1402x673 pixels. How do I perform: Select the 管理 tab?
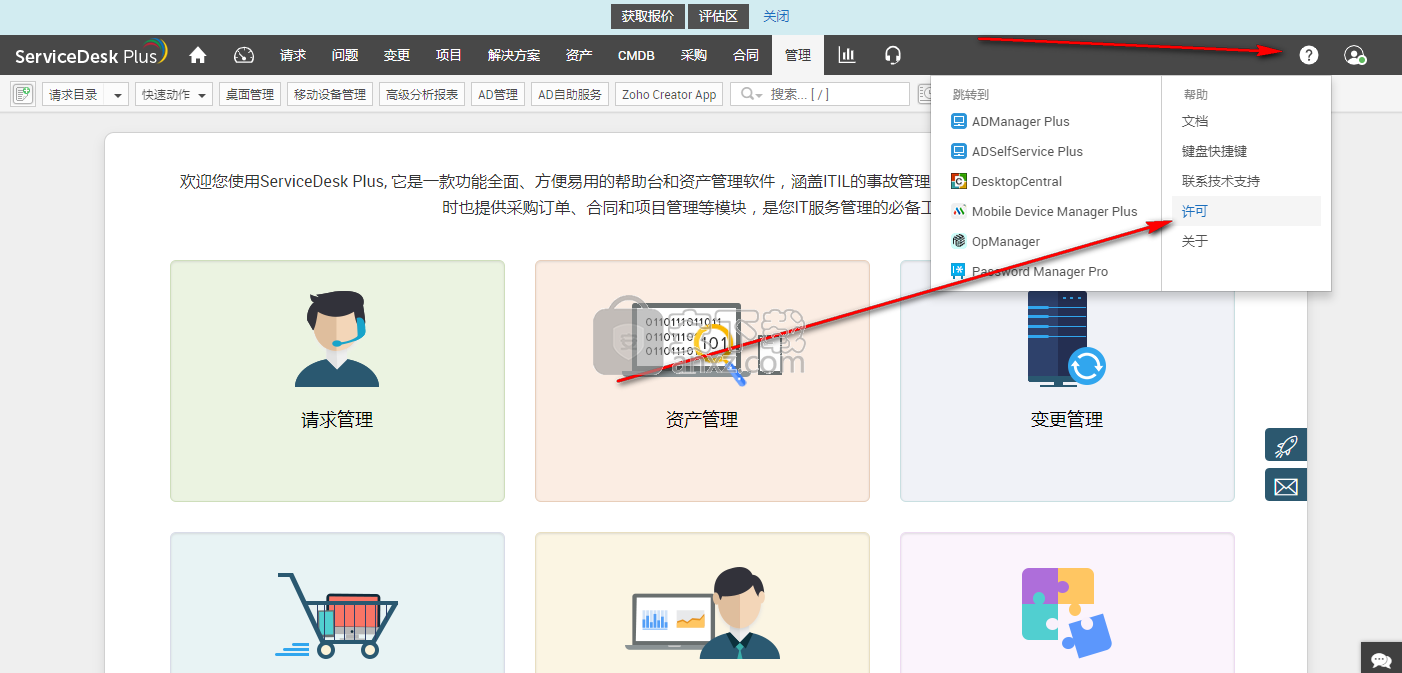pos(798,55)
